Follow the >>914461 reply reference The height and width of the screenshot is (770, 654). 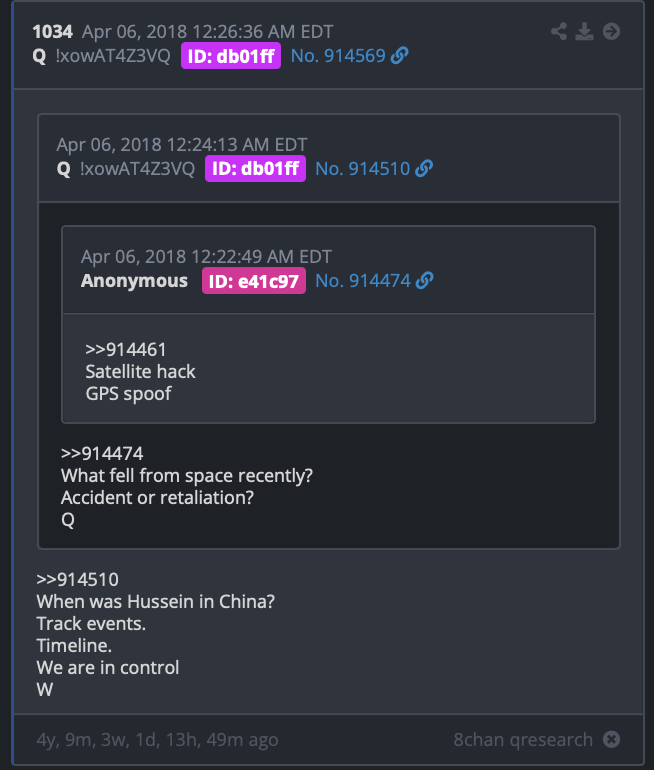point(126,350)
